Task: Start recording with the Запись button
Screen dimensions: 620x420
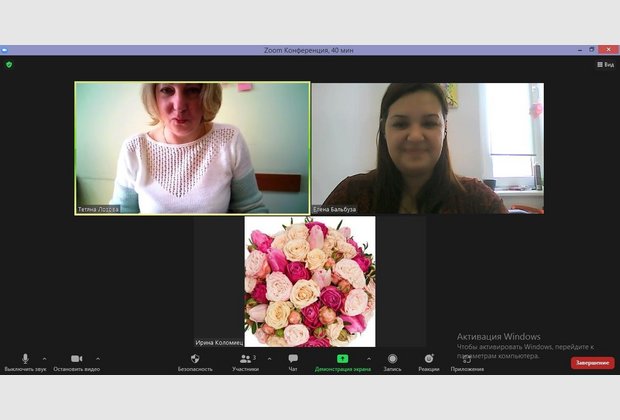Action: [392, 359]
